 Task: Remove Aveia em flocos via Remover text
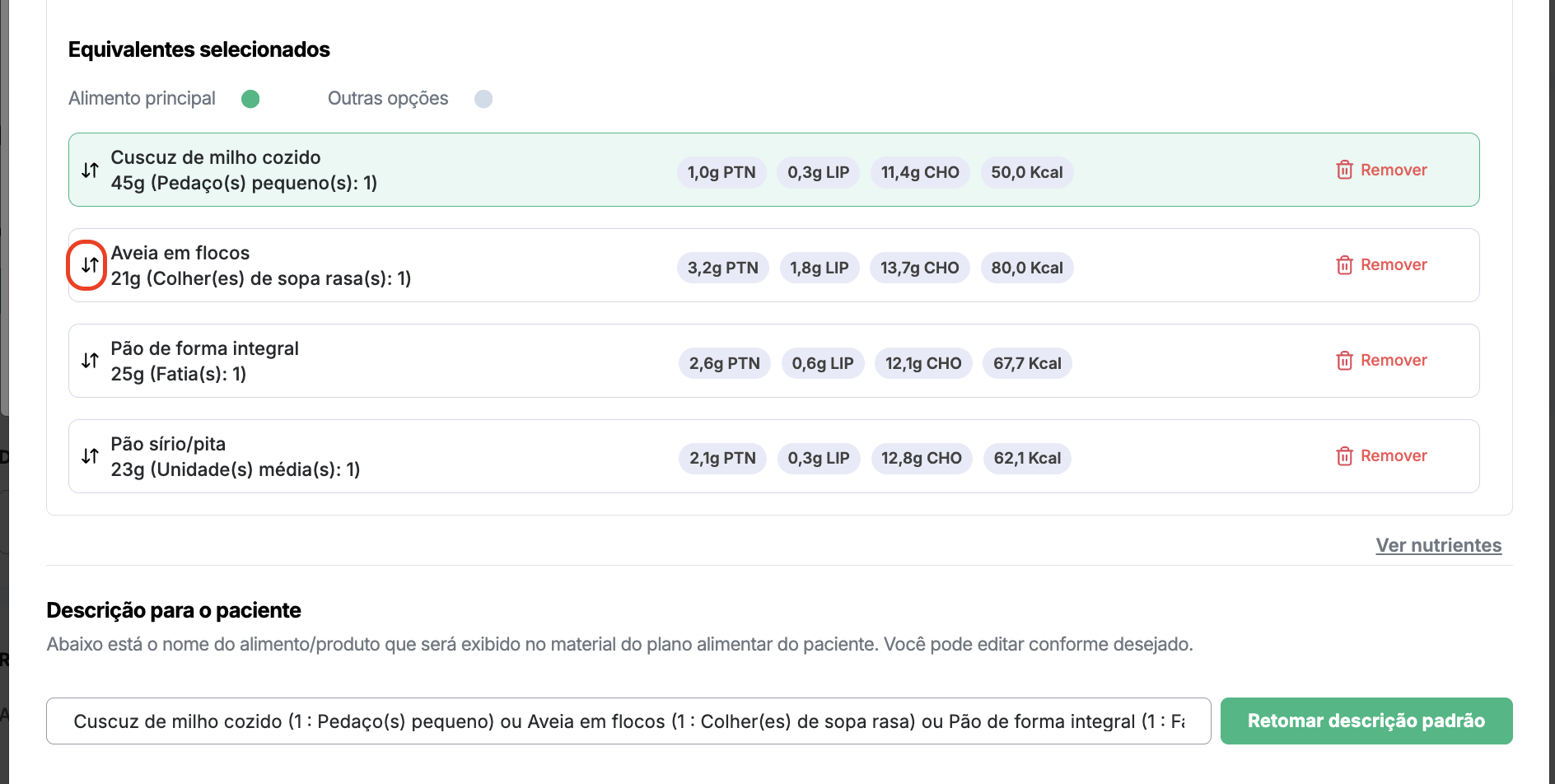pyautogui.click(x=1394, y=265)
